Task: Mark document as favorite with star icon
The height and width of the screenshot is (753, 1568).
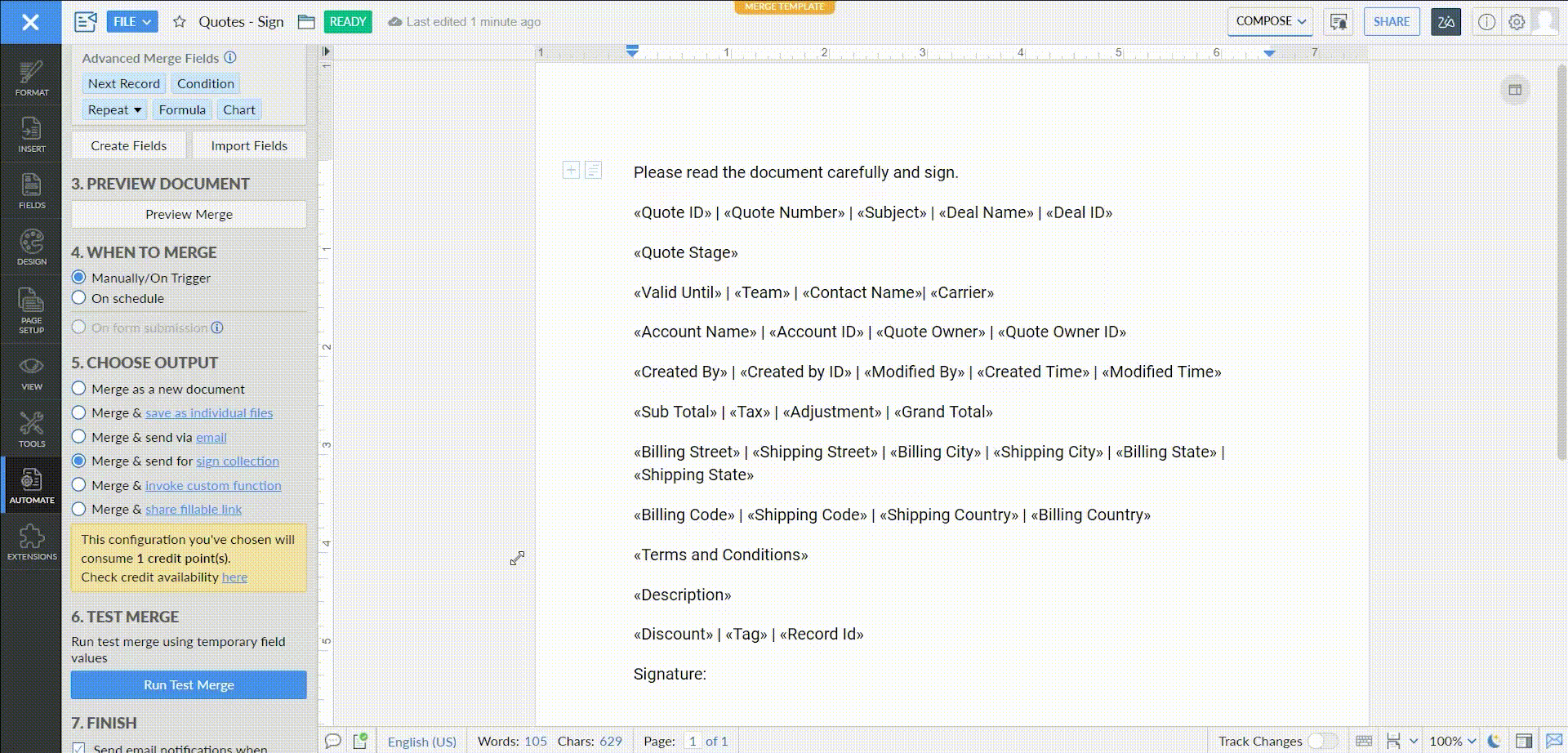Action: pyautogui.click(x=180, y=22)
